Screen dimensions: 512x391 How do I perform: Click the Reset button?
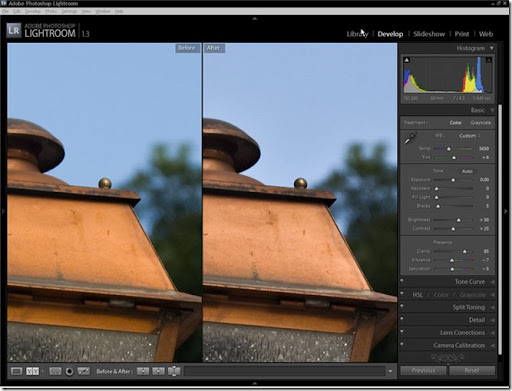[x=472, y=371]
